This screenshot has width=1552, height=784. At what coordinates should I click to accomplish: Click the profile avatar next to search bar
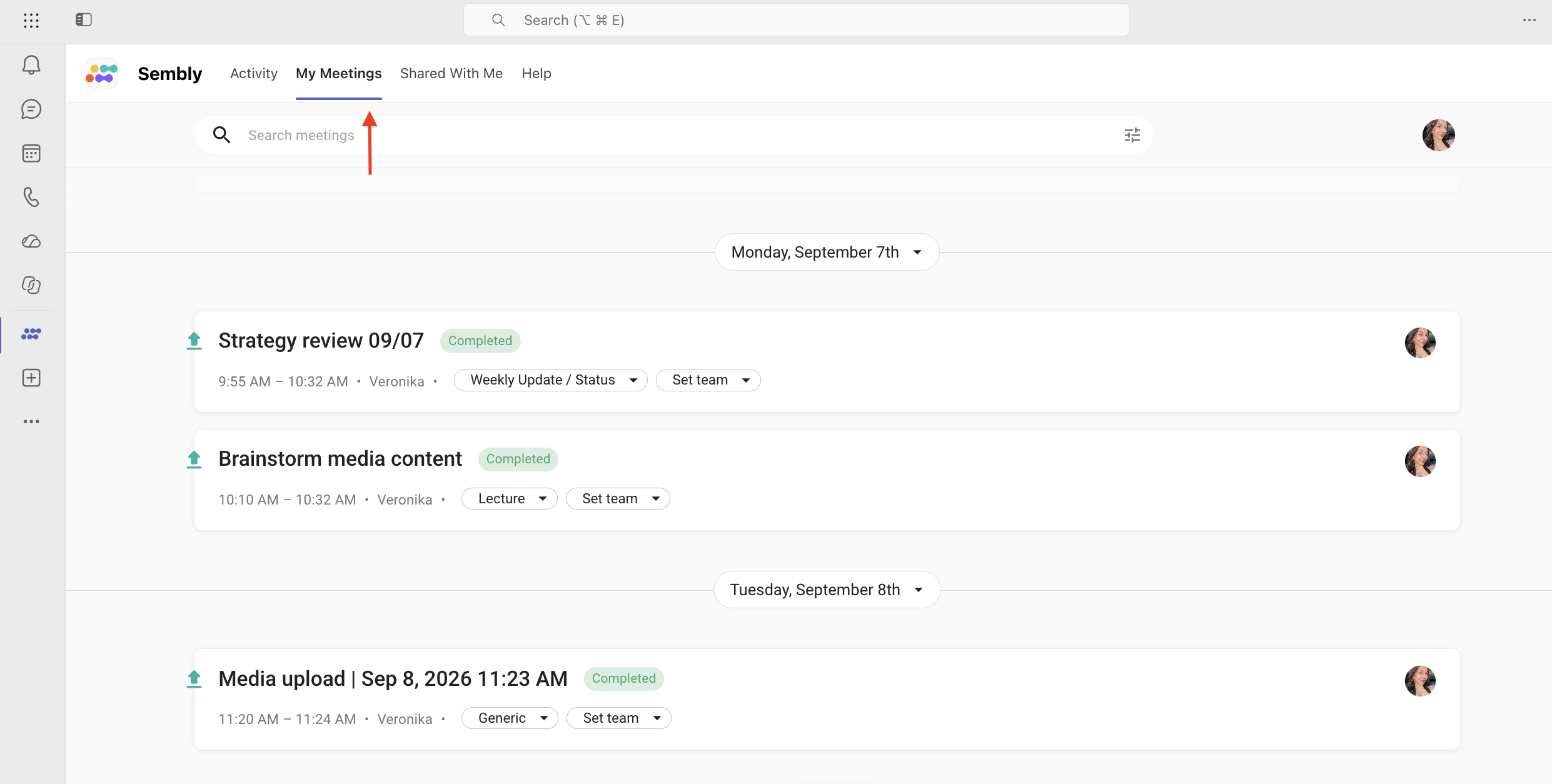[1438, 135]
